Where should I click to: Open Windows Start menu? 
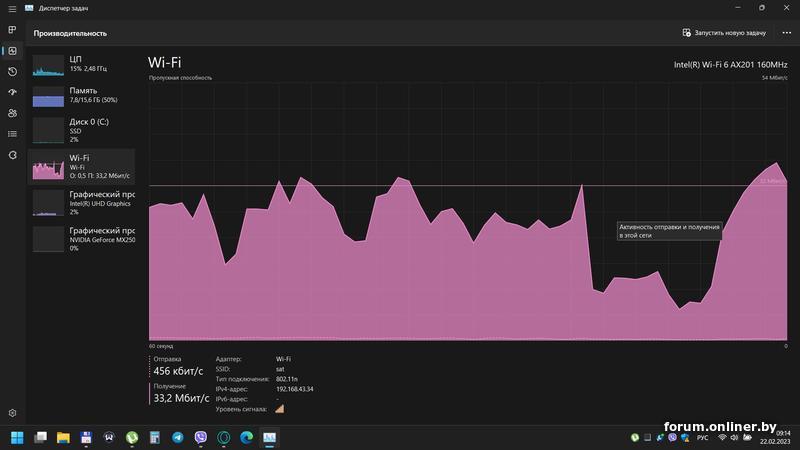point(17,438)
